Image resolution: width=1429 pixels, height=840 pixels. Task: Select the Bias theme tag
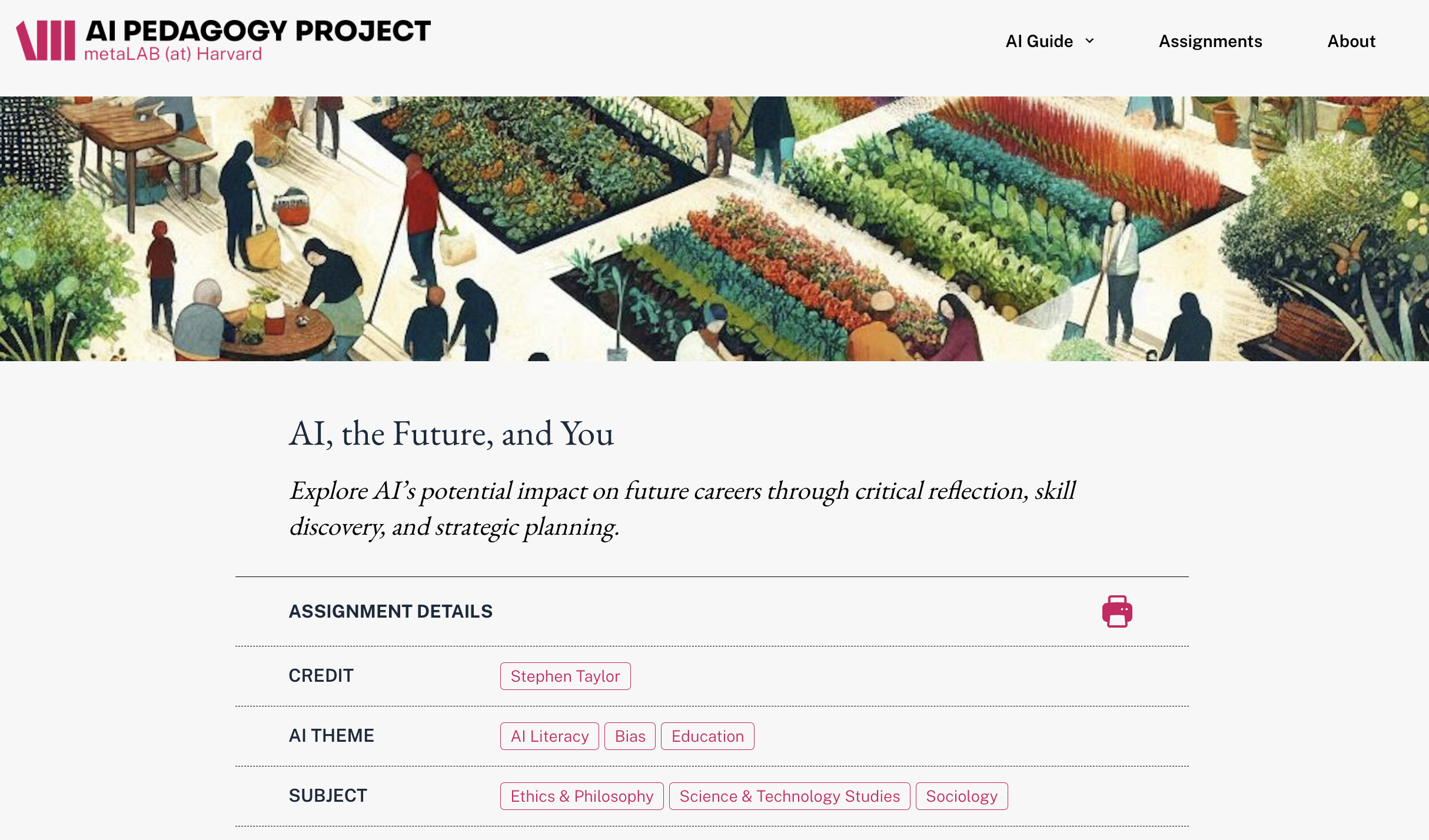tap(630, 736)
